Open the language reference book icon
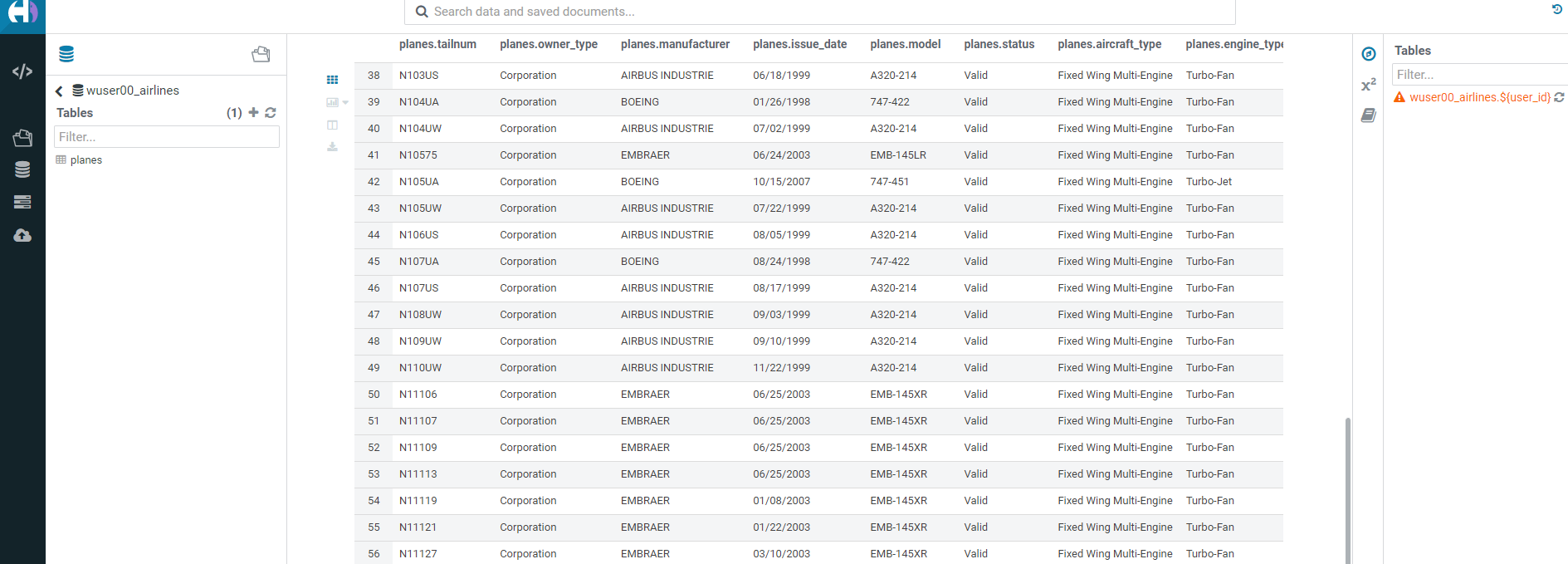The image size is (1568, 564). coord(1369,115)
